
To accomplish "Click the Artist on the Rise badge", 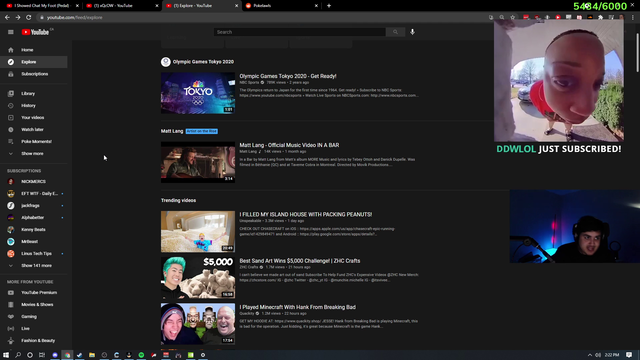I will [202, 131].
